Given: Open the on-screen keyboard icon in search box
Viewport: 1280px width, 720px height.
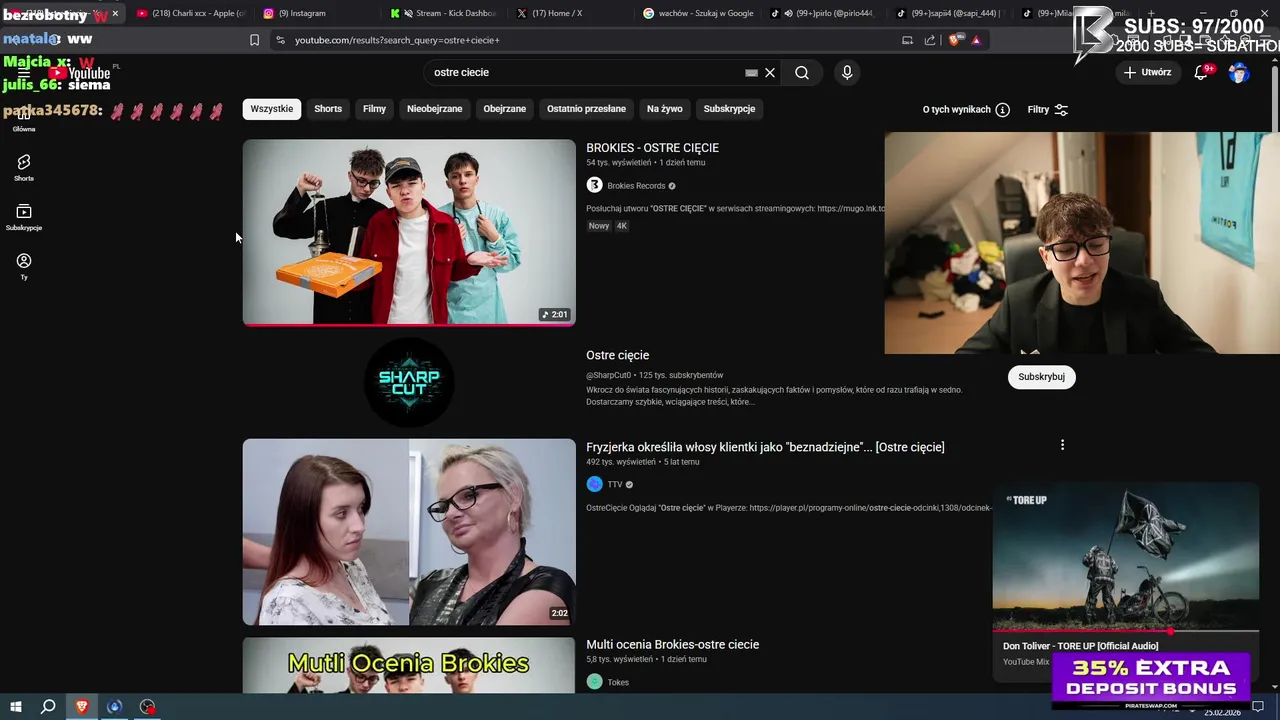Looking at the screenshot, I should pos(751,73).
